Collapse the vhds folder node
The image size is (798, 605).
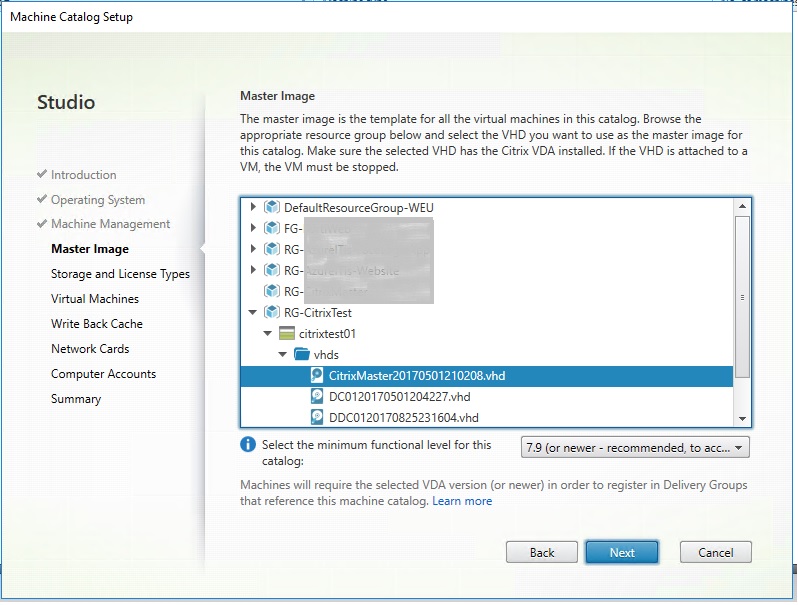[x=284, y=355]
